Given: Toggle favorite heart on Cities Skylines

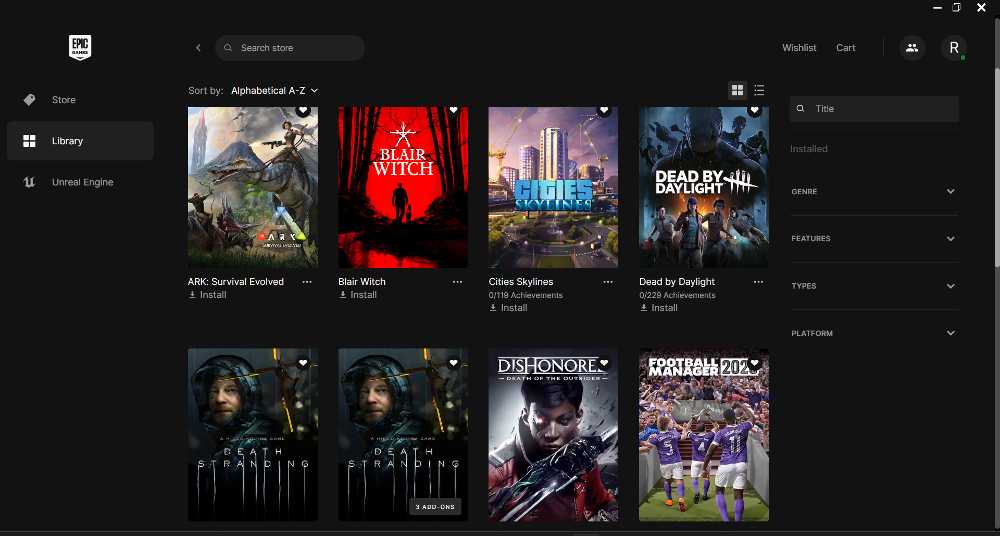Looking at the screenshot, I should 604,110.
